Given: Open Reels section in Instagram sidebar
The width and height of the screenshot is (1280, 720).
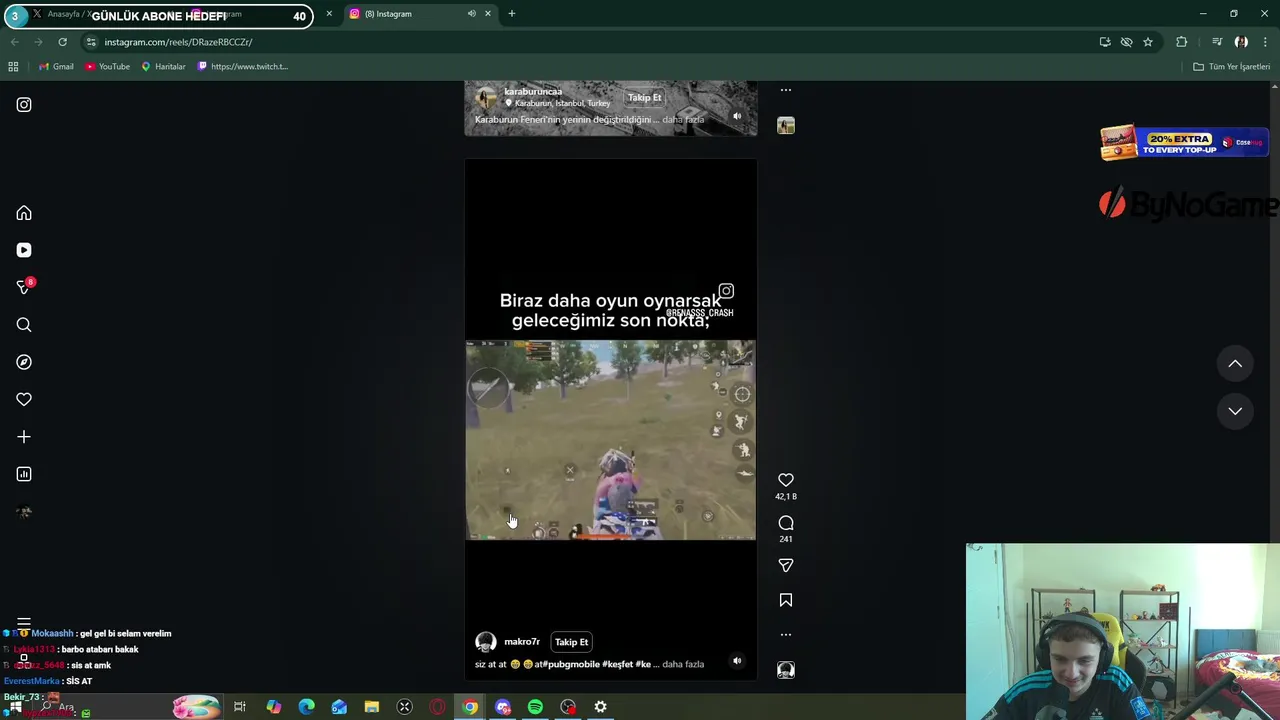Looking at the screenshot, I should point(24,250).
